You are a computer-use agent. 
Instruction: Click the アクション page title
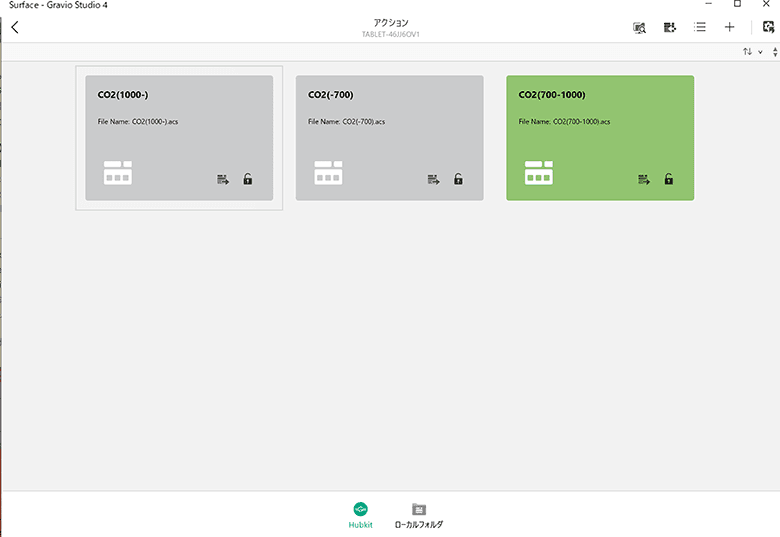[391, 23]
